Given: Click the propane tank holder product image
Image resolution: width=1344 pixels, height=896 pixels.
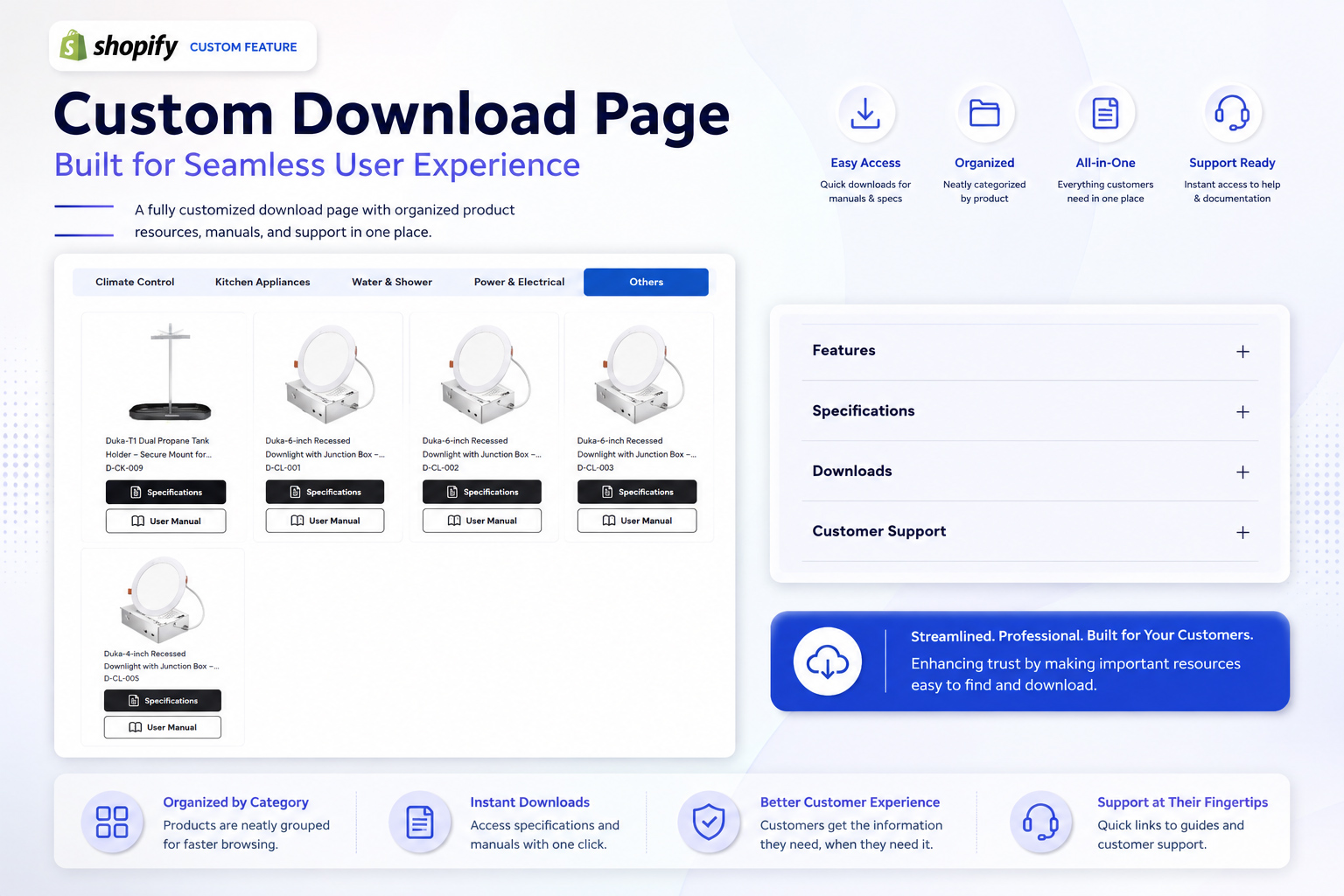Looking at the screenshot, I should [170, 373].
